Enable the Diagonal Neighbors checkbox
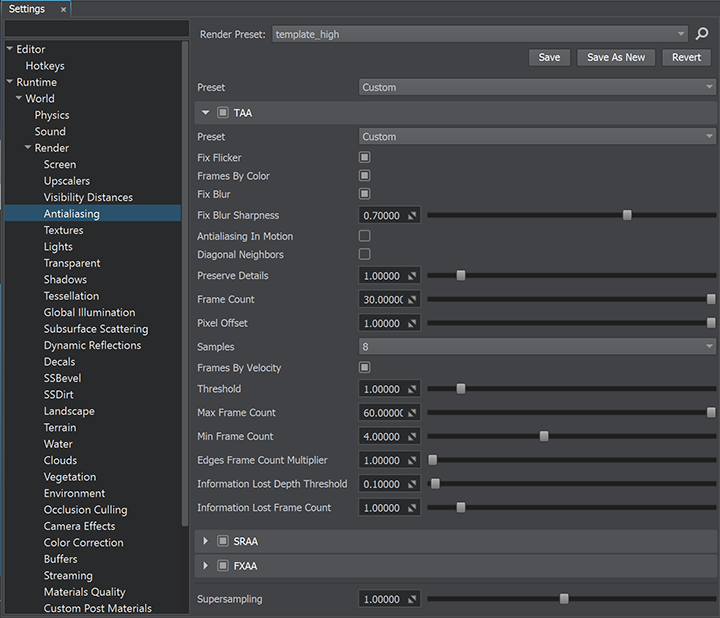 click(x=365, y=255)
